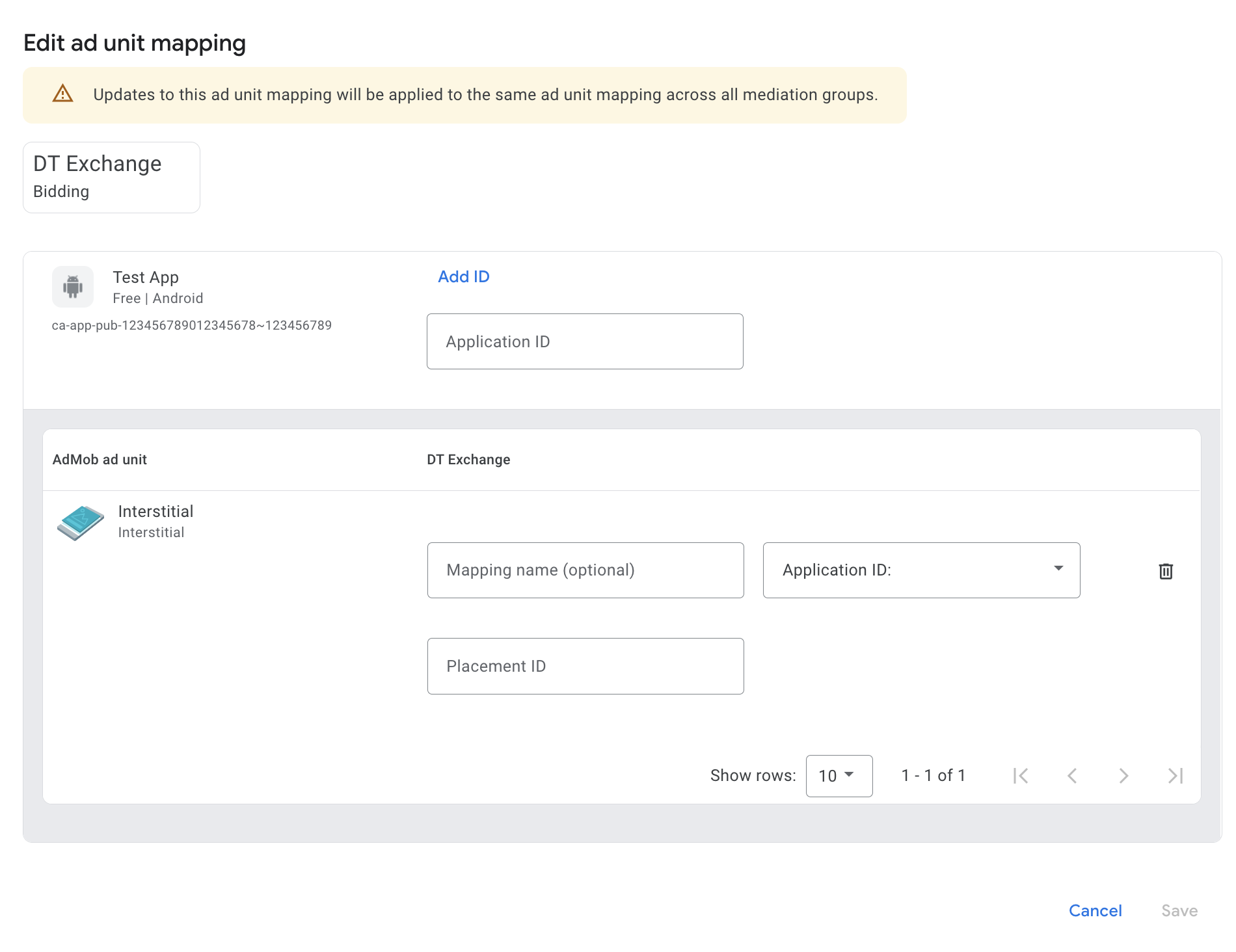Click the DT Exchange column header
Screen dimensions: 1236x952
[468, 460]
